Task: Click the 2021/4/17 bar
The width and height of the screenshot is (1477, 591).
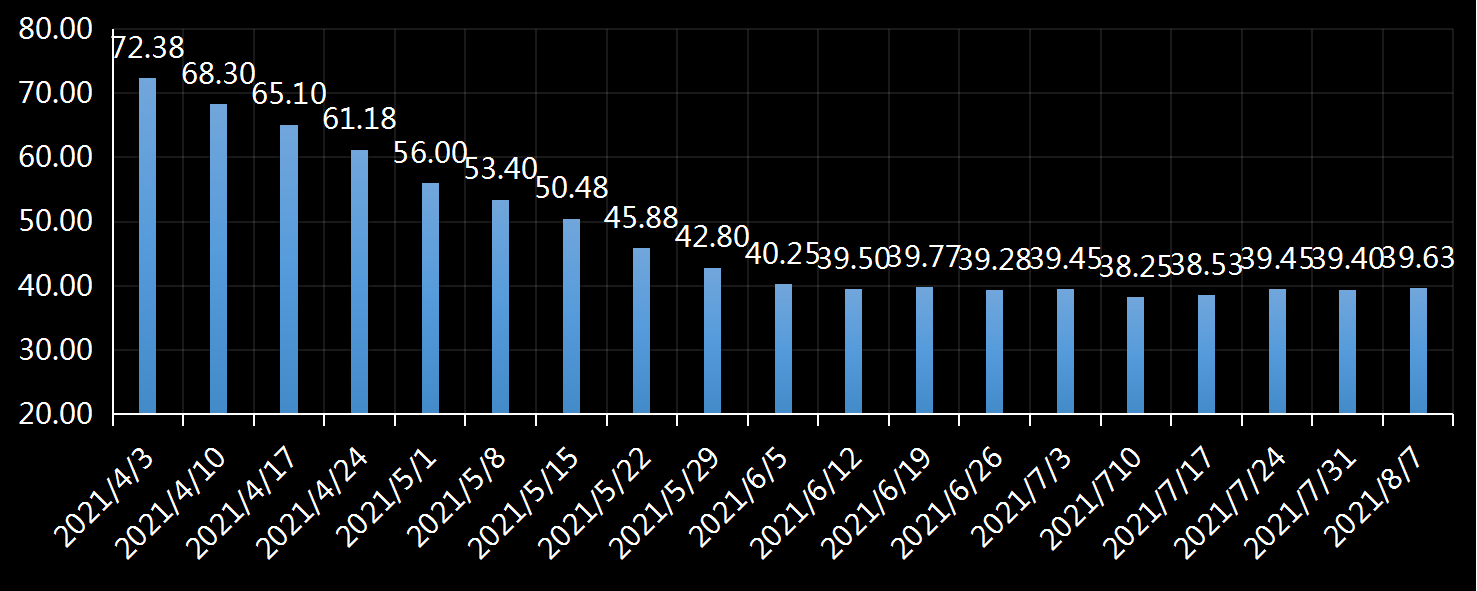Action: tap(289, 268)
